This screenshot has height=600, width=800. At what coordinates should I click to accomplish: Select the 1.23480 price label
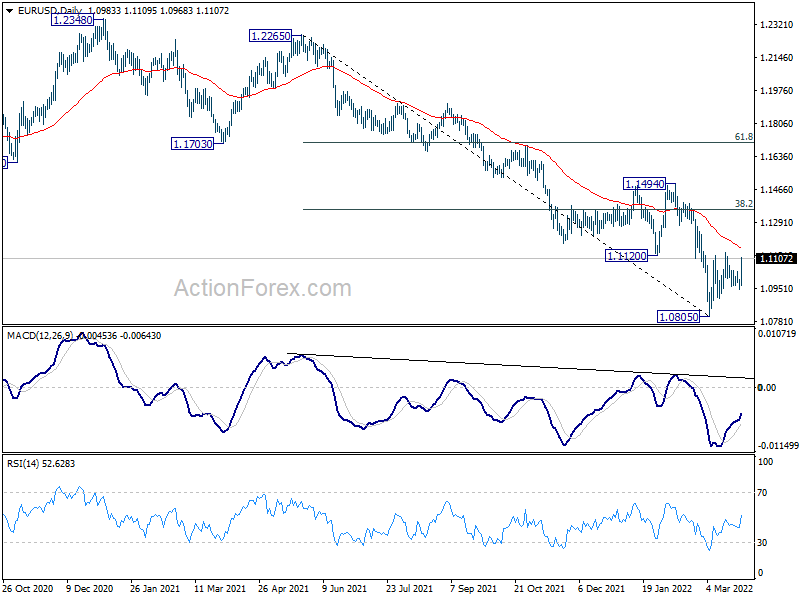[73, 20]
